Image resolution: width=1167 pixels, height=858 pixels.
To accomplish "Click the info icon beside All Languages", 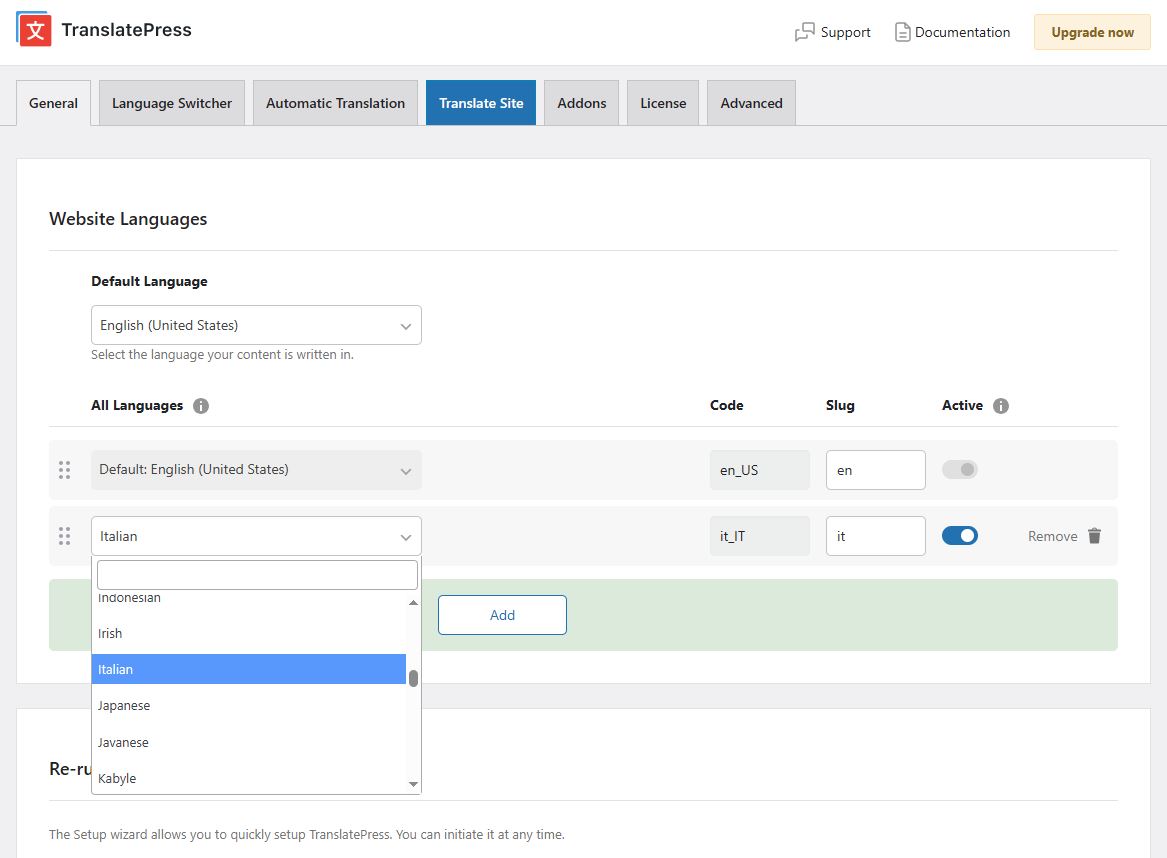I will (200, 405).
